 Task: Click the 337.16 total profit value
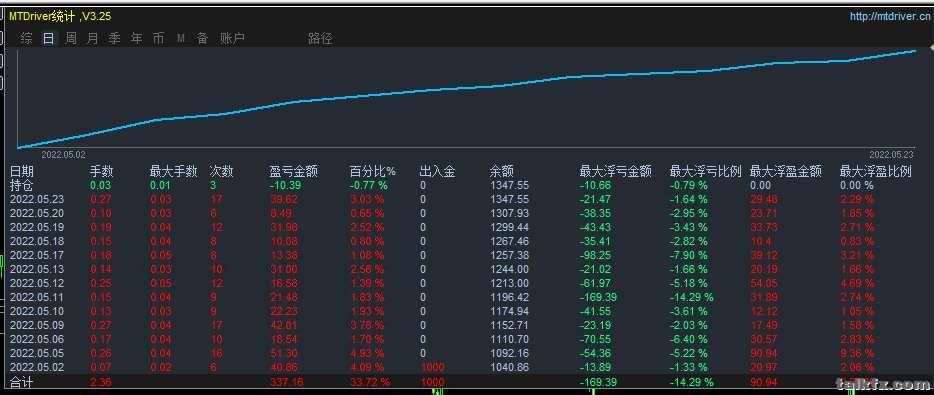tap(287, 382)
